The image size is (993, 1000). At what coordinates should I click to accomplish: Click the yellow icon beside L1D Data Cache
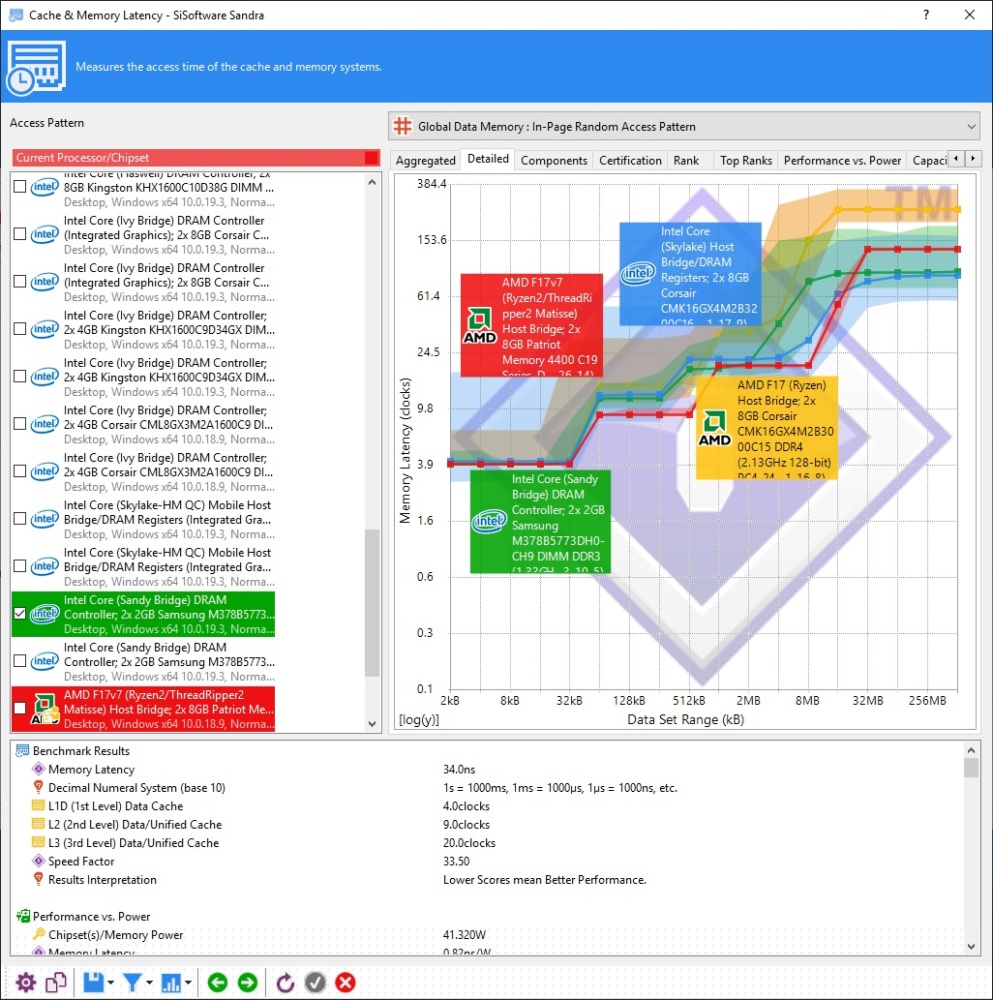coord(38,805)
